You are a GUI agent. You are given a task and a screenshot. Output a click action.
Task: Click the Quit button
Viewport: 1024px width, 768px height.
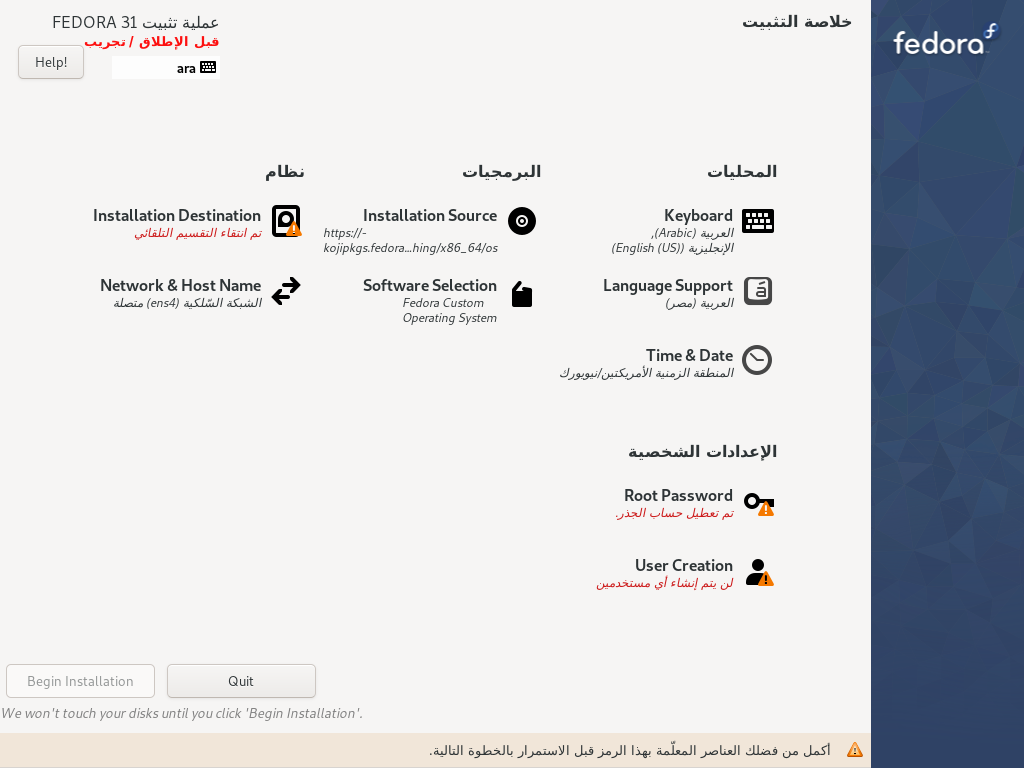[x=241, y=681]
